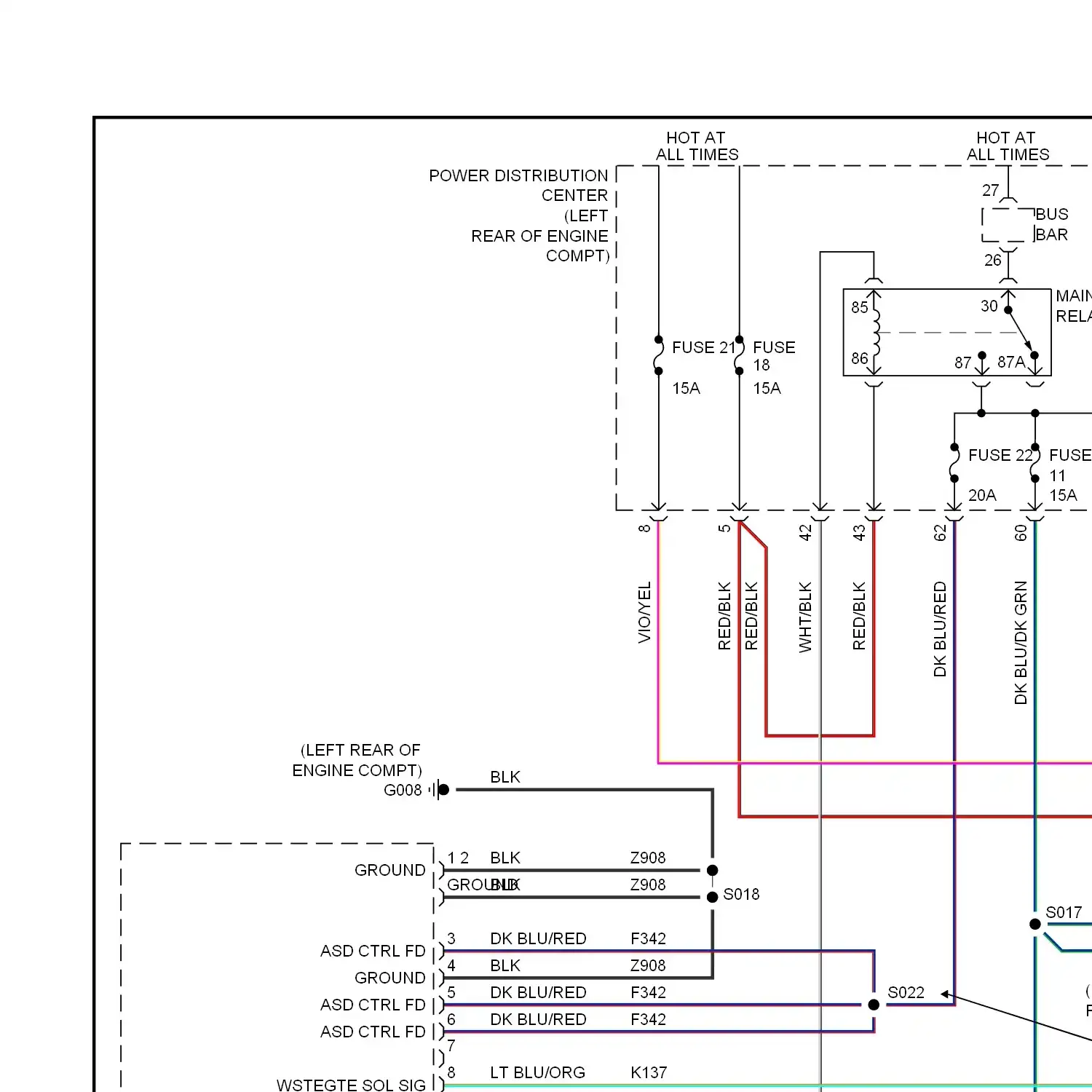Select the LT BLU/ORG wire label

pos(537,1073)
